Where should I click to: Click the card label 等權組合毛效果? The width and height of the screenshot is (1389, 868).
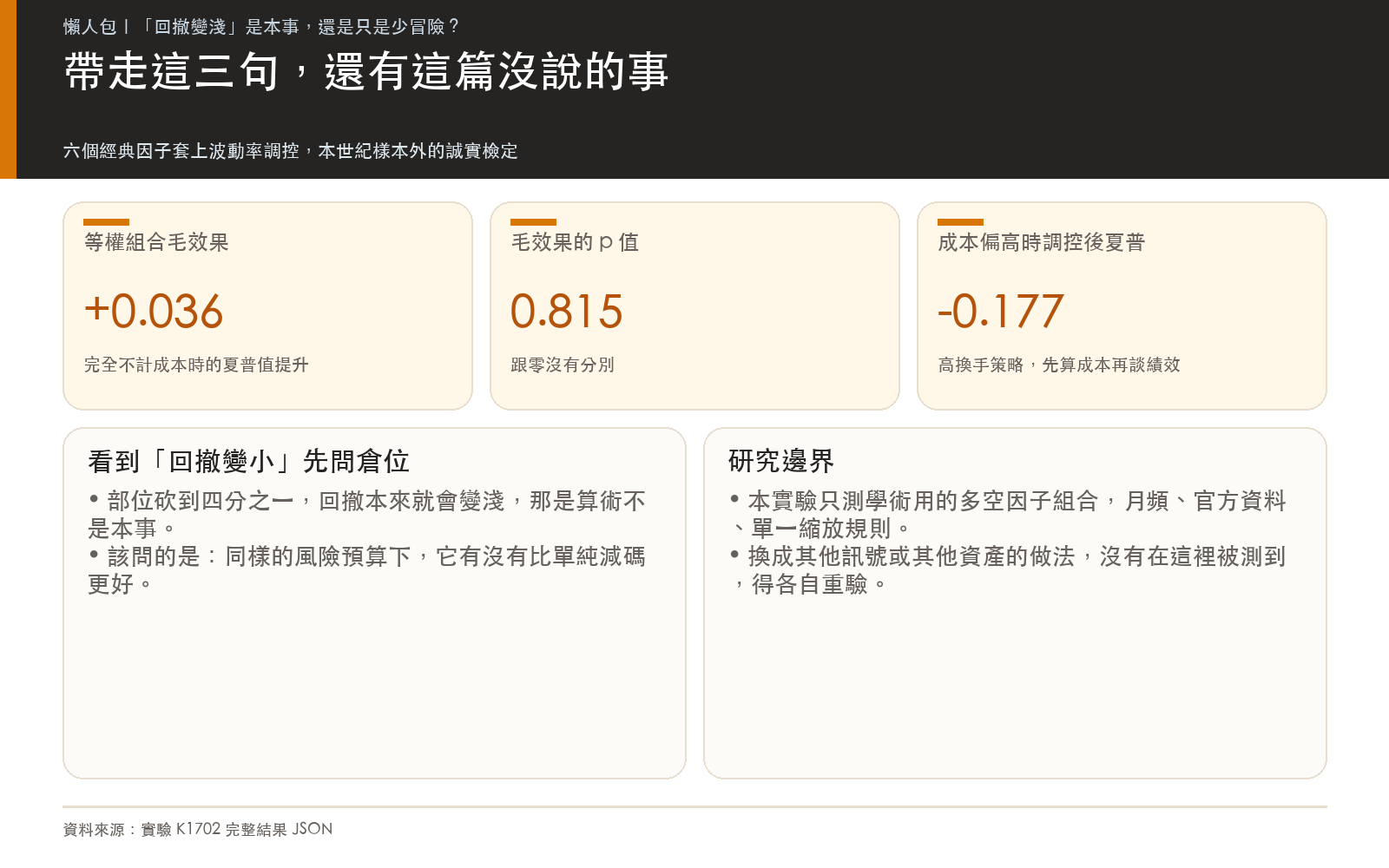coord(156,242)
